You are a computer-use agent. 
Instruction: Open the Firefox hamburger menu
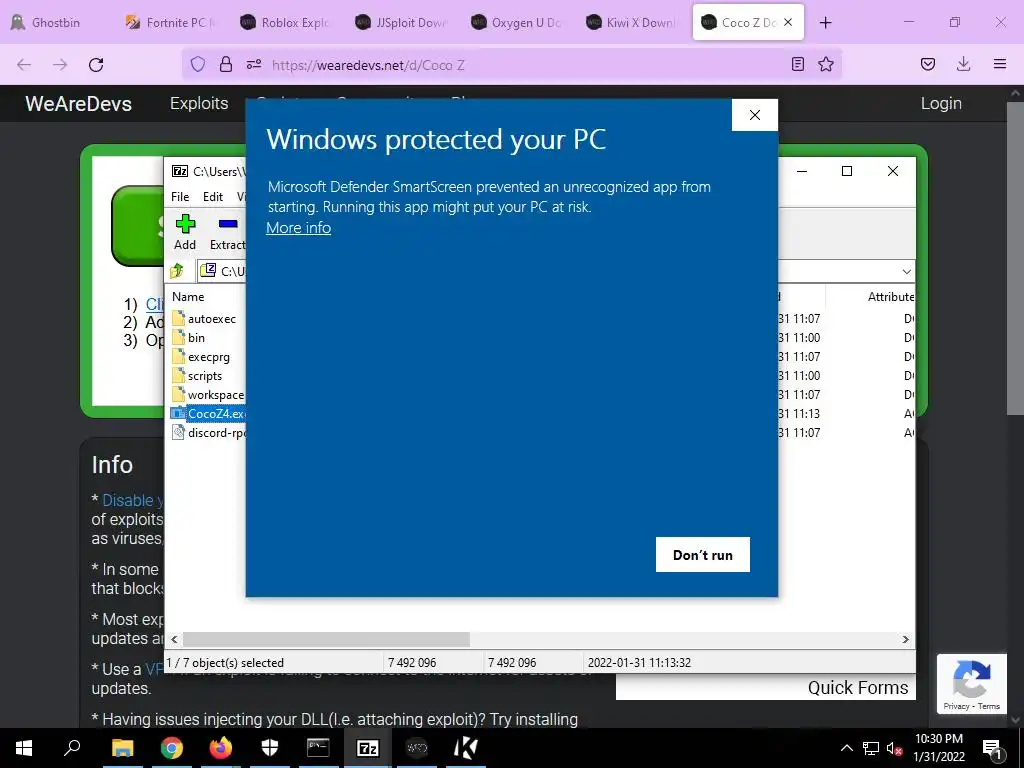[1000, 64]
